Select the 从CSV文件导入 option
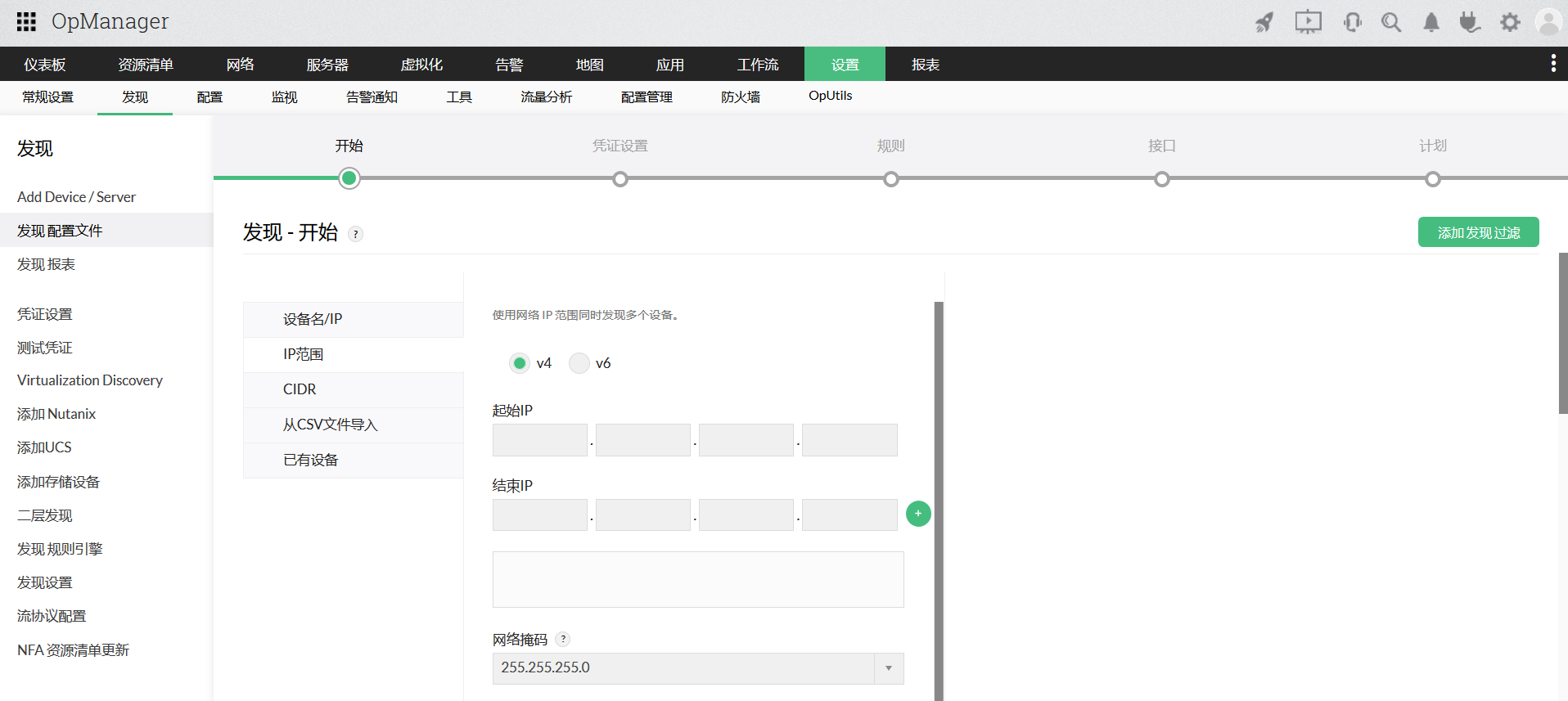This screenshot has width=1568, height=701. [354, 425]
